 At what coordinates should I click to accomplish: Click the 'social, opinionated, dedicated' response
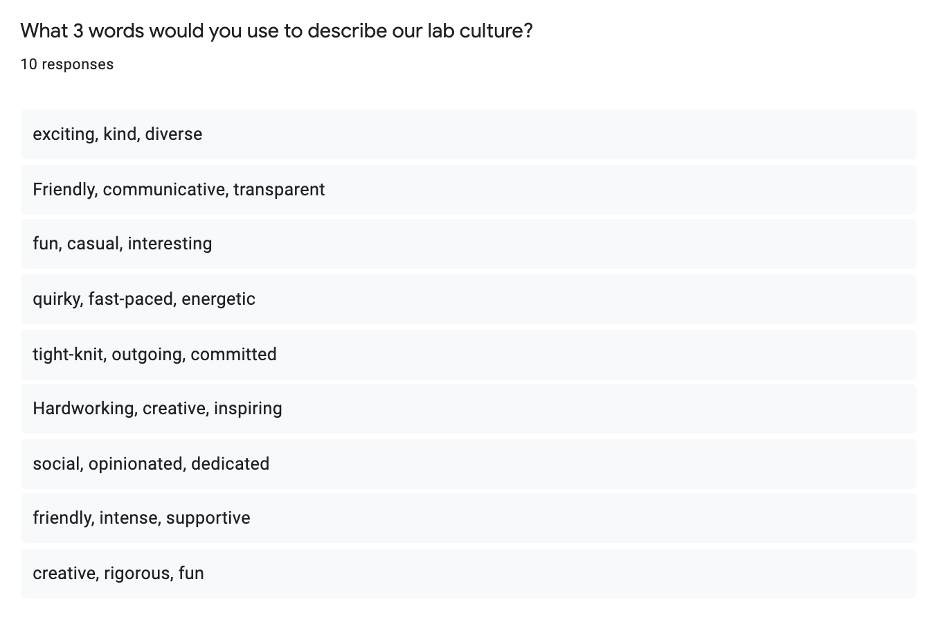468,463
